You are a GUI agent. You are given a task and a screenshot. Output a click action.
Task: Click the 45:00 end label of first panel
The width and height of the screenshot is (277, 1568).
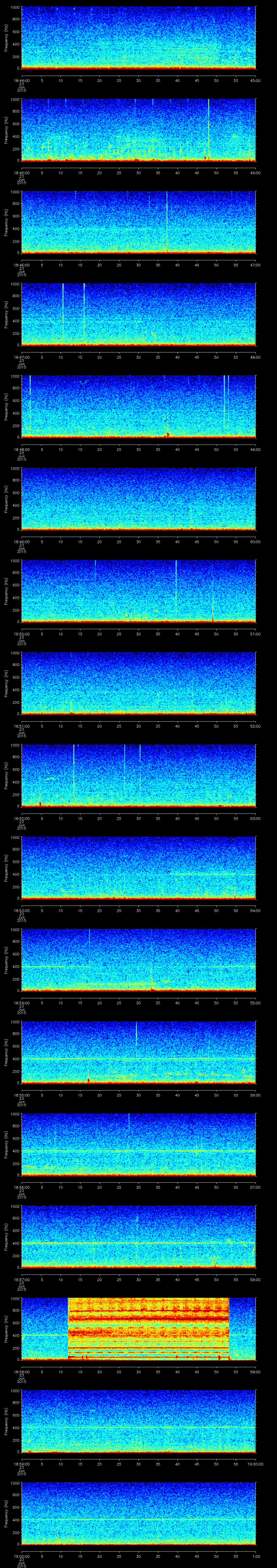point(256,80)
